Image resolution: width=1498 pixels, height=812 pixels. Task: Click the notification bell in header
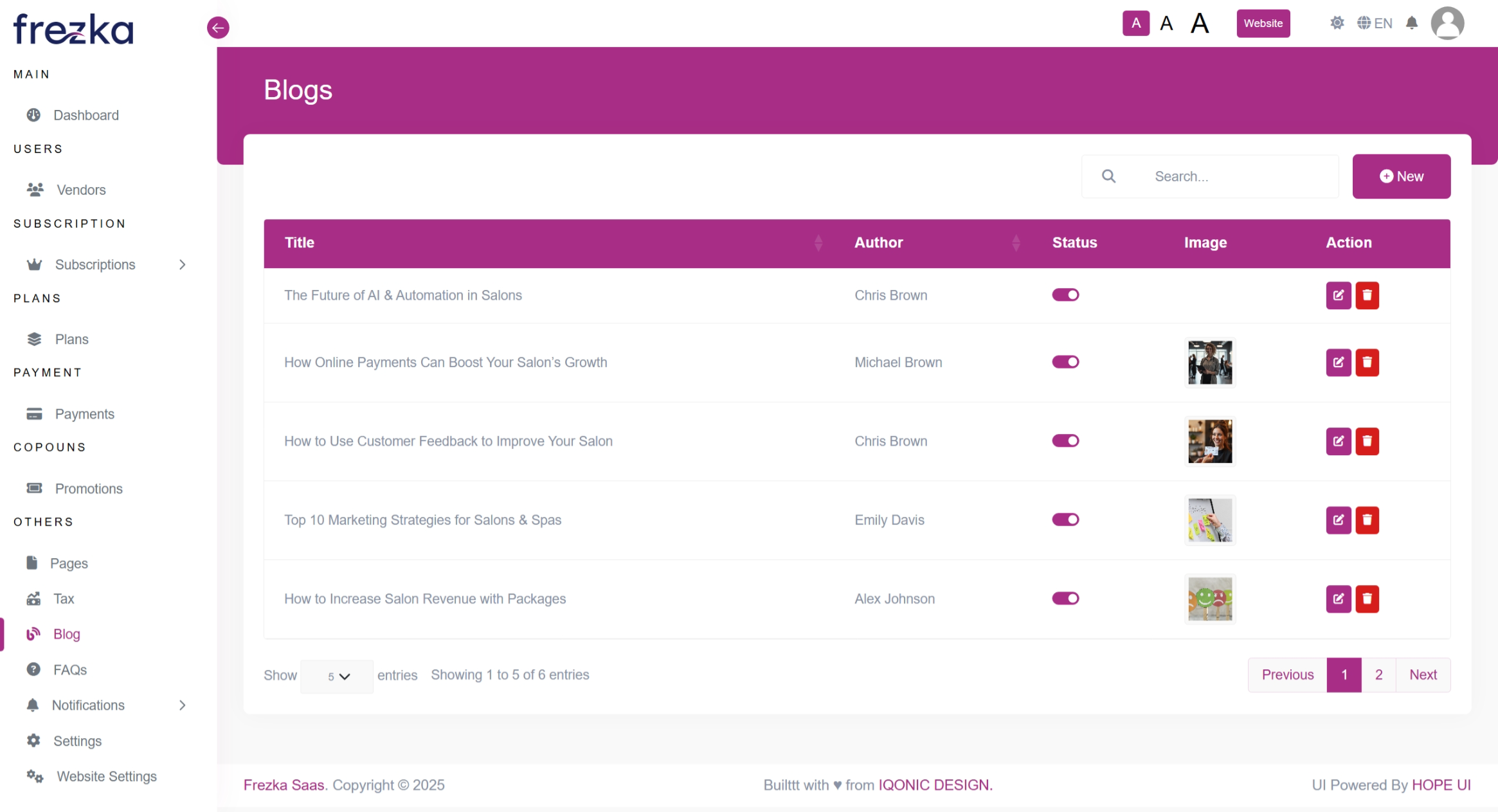(x=1411, y=24)
